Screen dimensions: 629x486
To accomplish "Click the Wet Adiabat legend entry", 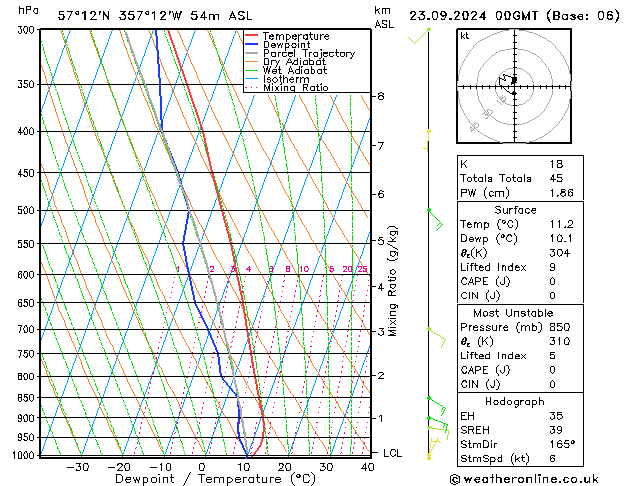I will 286,71.
